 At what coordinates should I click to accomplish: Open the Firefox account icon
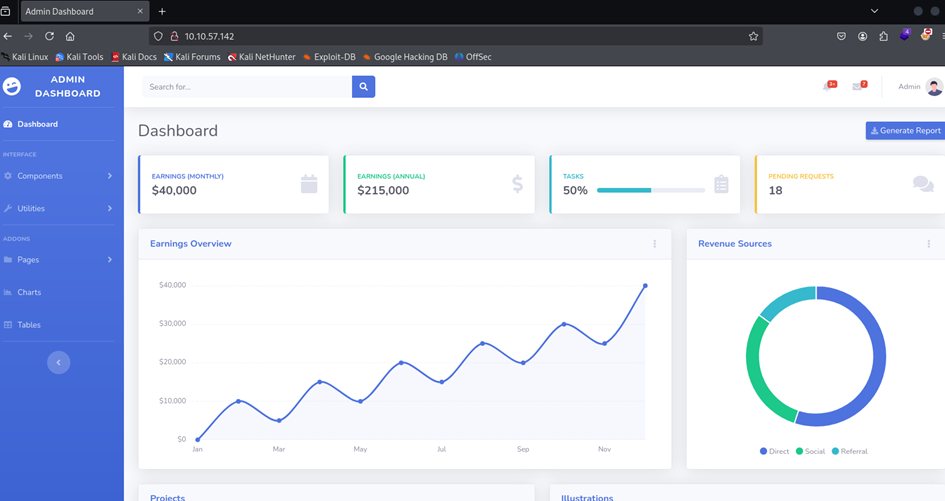[x=862, y=36]
